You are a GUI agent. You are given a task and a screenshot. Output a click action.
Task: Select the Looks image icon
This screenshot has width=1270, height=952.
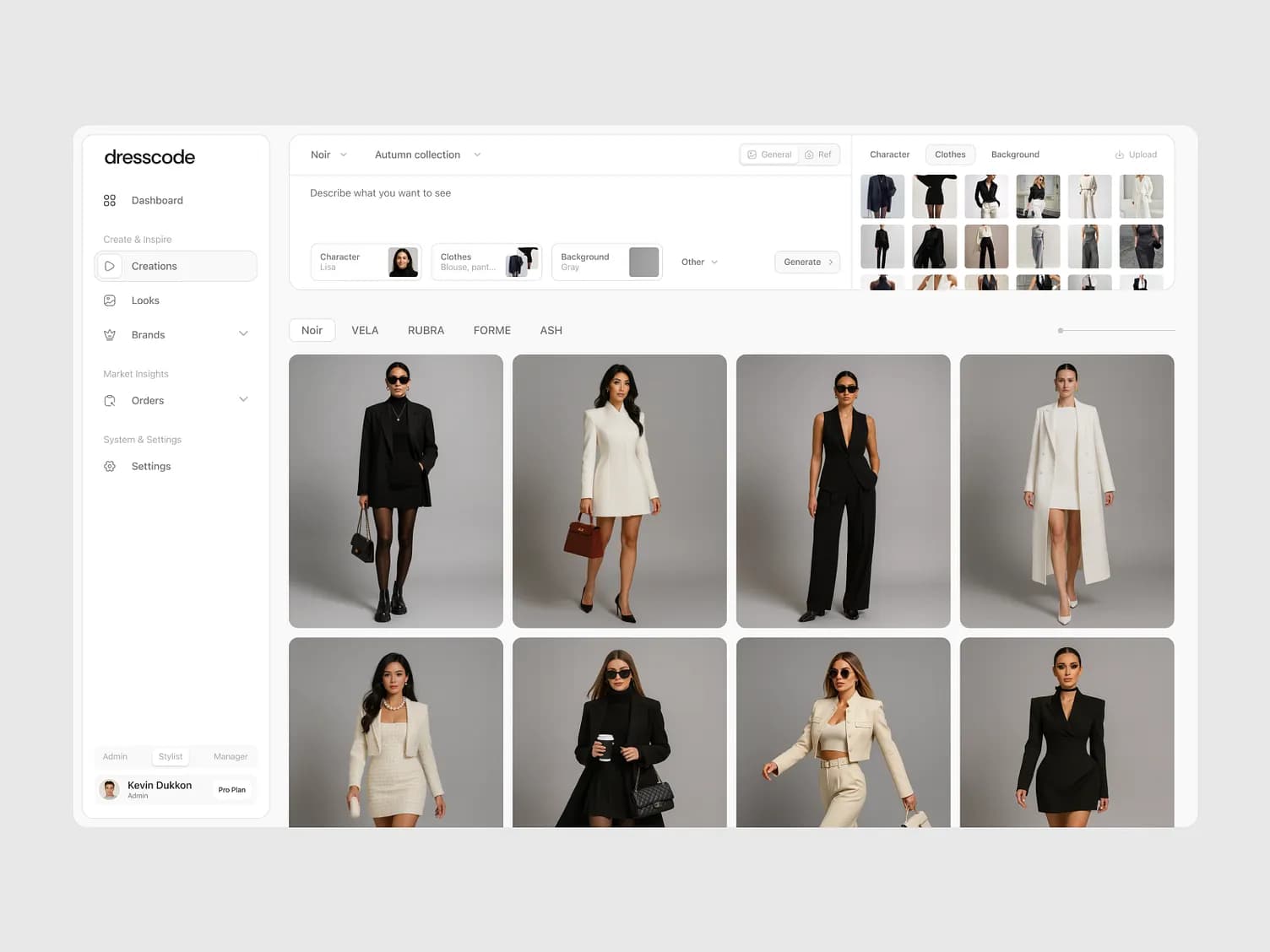point(110,300)
